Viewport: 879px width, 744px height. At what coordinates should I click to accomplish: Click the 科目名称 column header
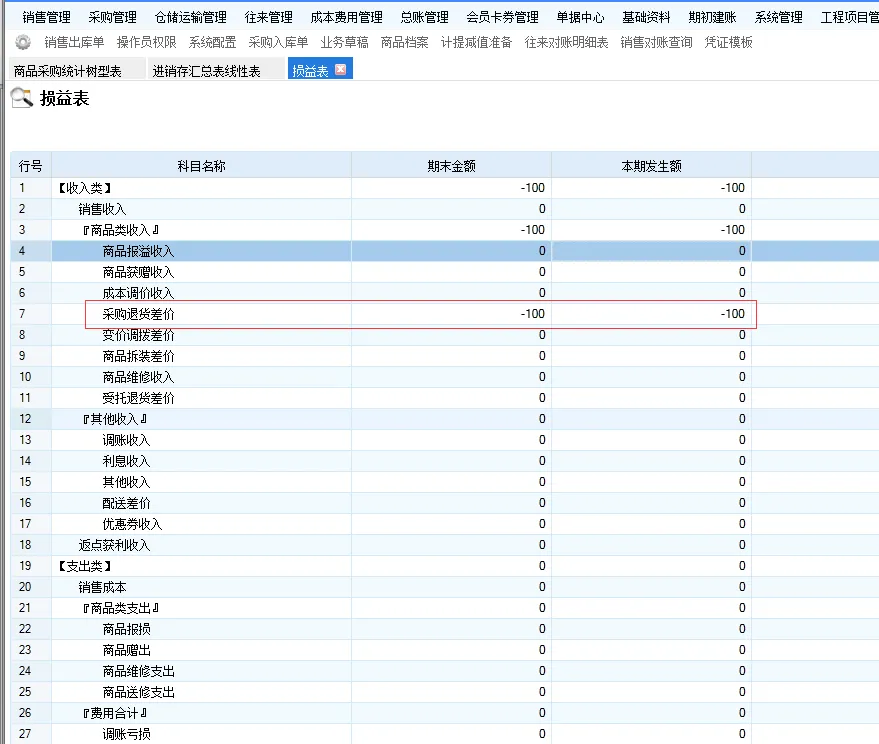click(201, 166)
